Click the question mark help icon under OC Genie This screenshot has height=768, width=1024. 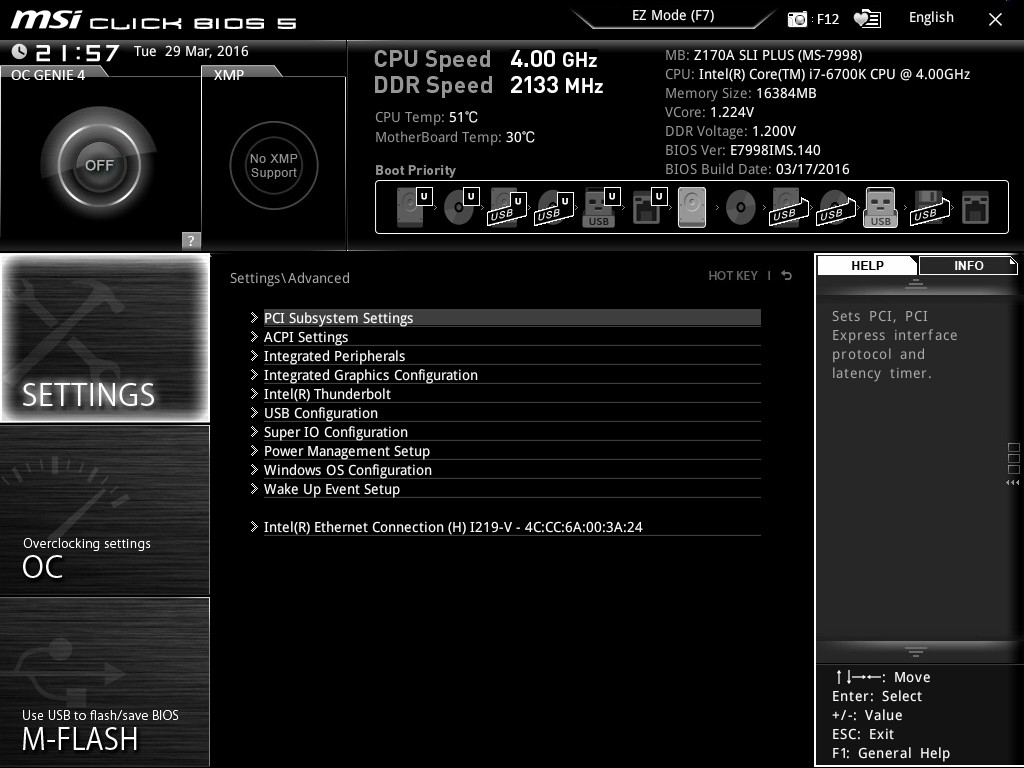[x=191, y=240]
